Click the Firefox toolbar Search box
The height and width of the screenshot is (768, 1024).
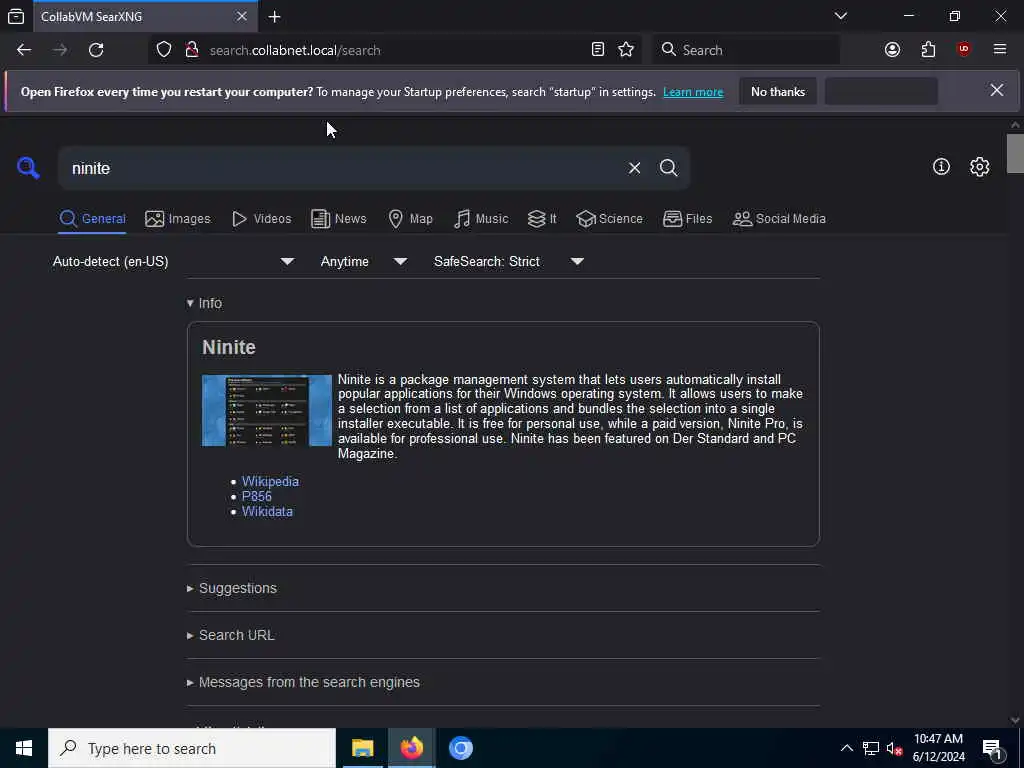[x=746, y=50]
